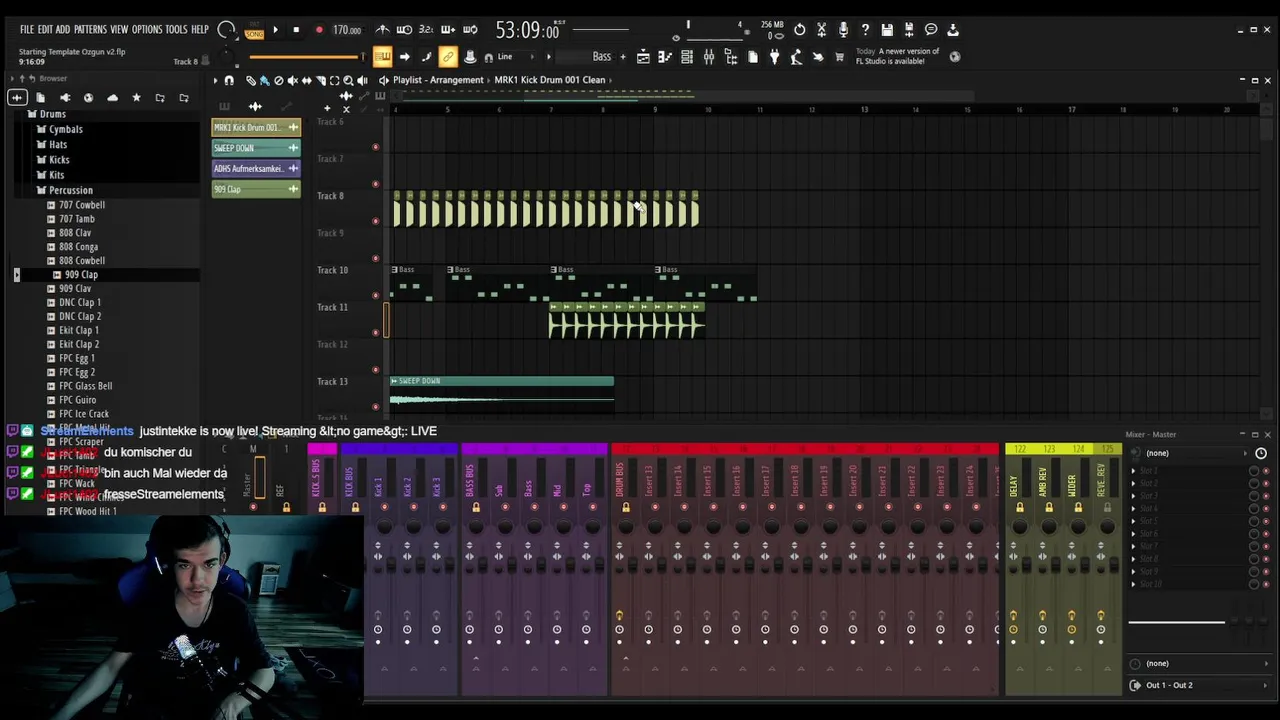The width and height of the screenshot is (1280, 720).
Task: Mute Track 8 with its dot toggle
Action: [376, 221]
